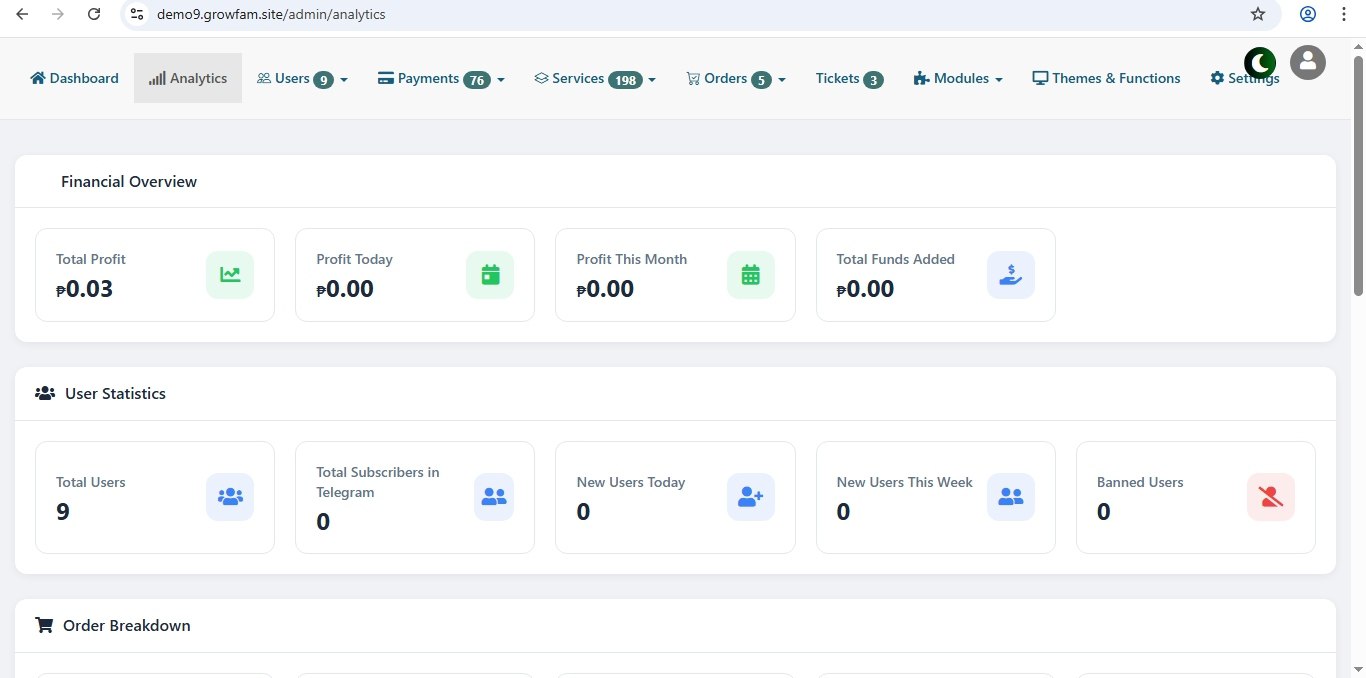Open Chrome profile account icon
Viewport: 1366px width, 678px height.
point(1308,14)
